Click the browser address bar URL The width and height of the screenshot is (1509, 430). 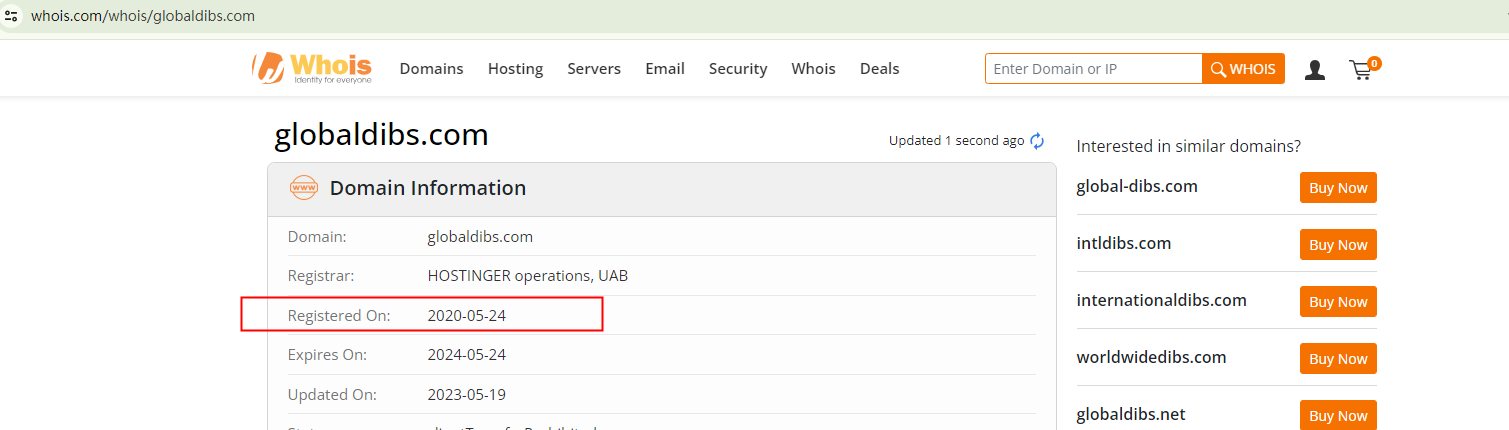[143, 16]
